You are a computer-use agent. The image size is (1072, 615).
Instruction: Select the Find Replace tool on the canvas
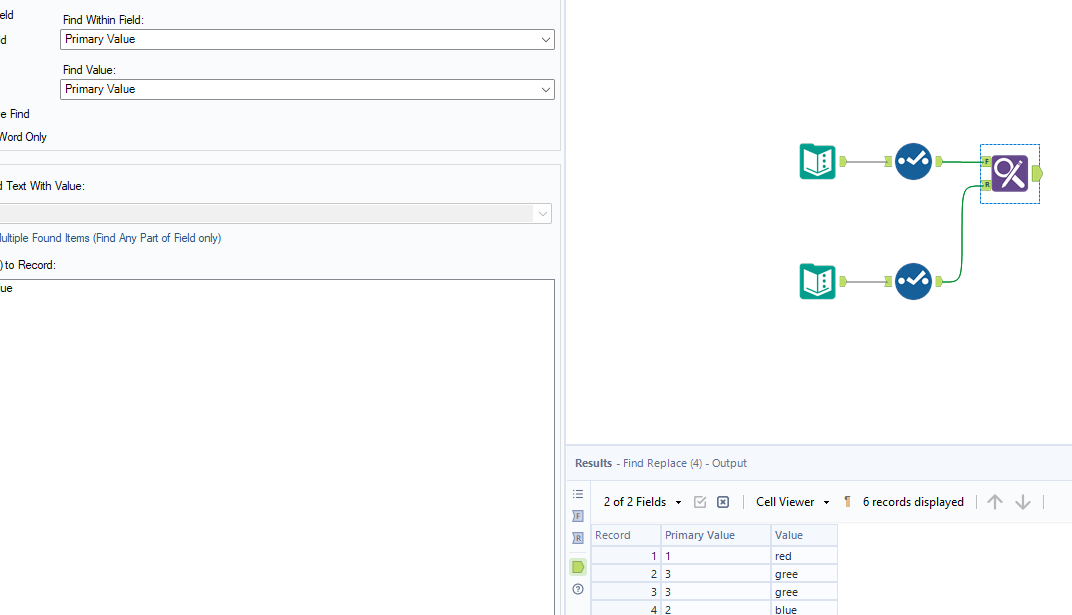1009,173
